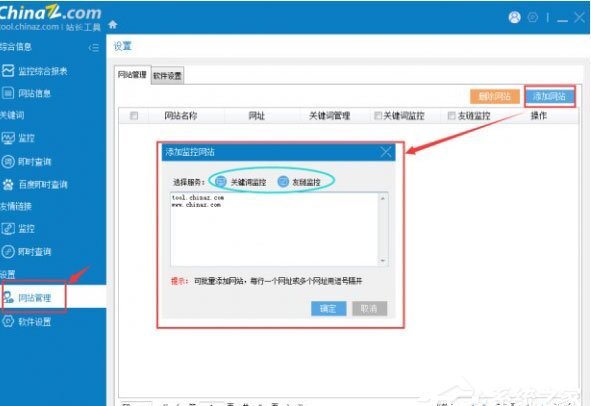591x406 pixels.
Task: Click the 网址 column header
Action: click(x=256, y=116)
